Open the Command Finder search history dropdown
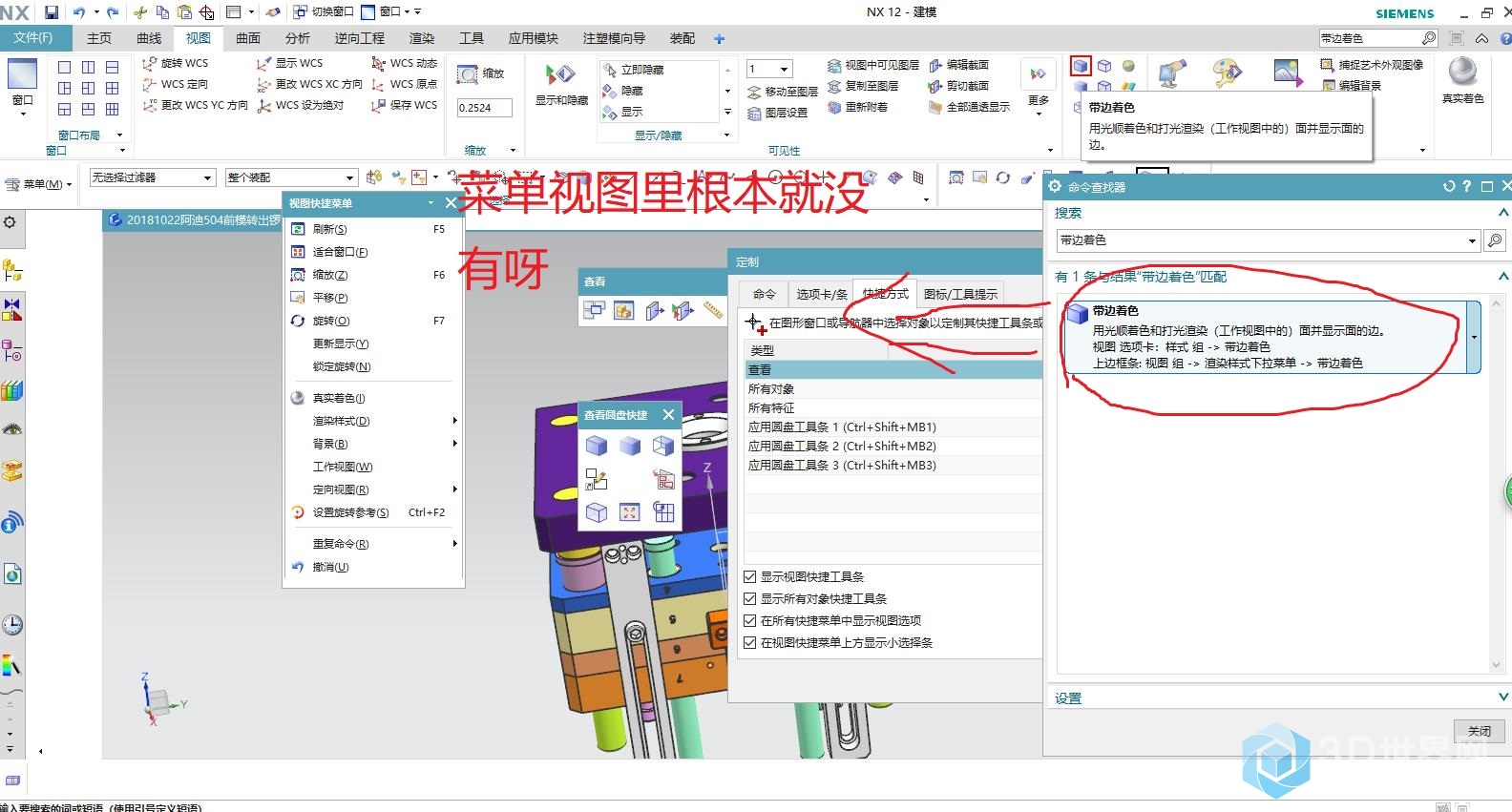Viewport: 1512px width, 812px height. pyautogui.click(x=1472, y=240)
